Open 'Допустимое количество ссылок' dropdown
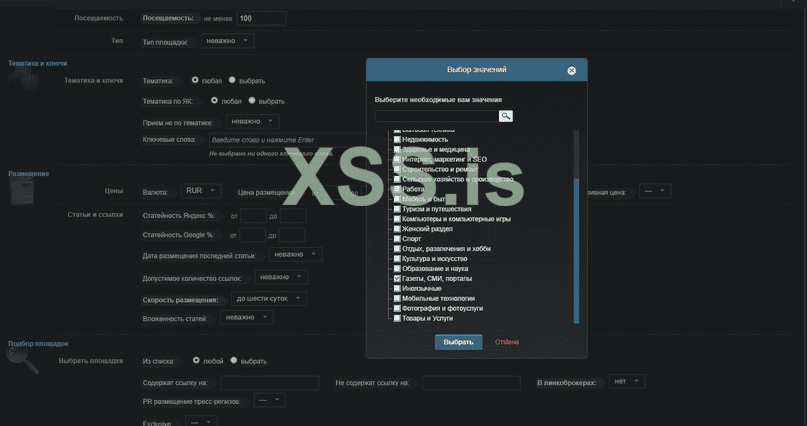The image size is (807, 426). pyautogui.click(x=281, y=277)
